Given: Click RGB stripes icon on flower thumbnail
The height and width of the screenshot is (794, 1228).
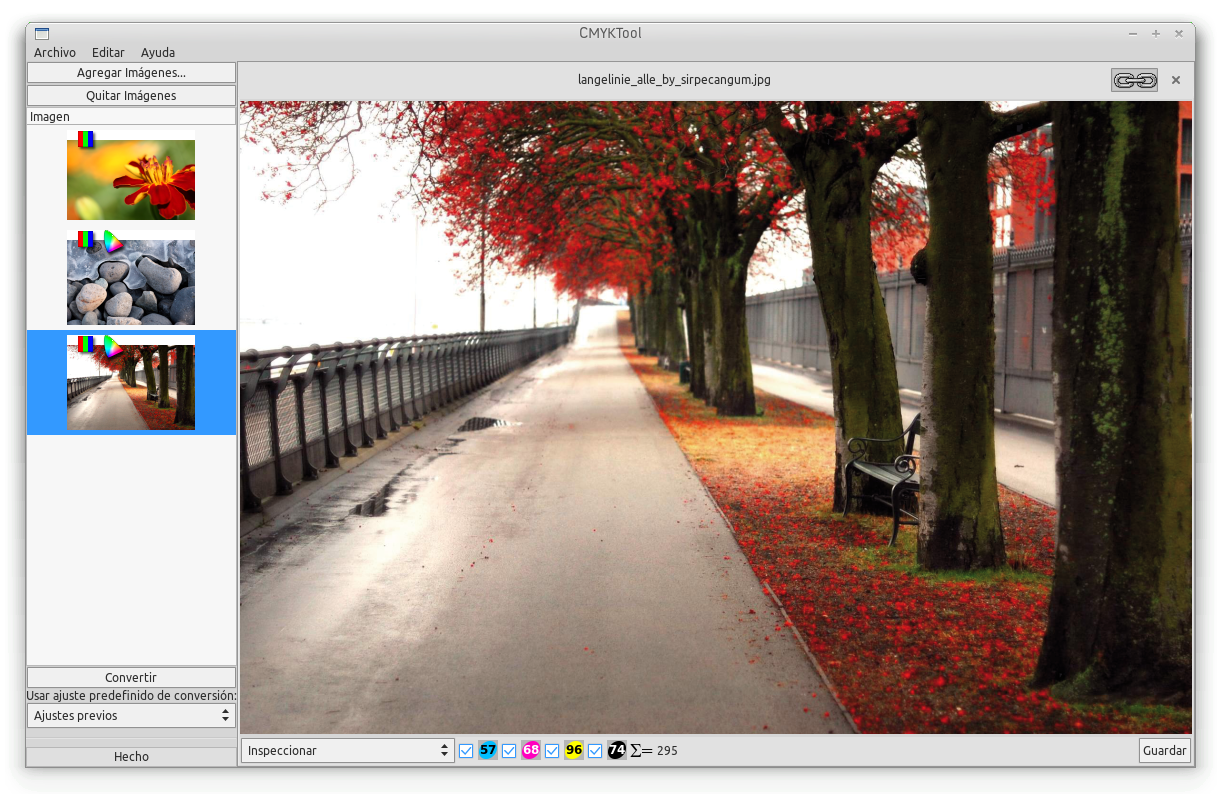Looking at the screenshot, I should point(87,139).
